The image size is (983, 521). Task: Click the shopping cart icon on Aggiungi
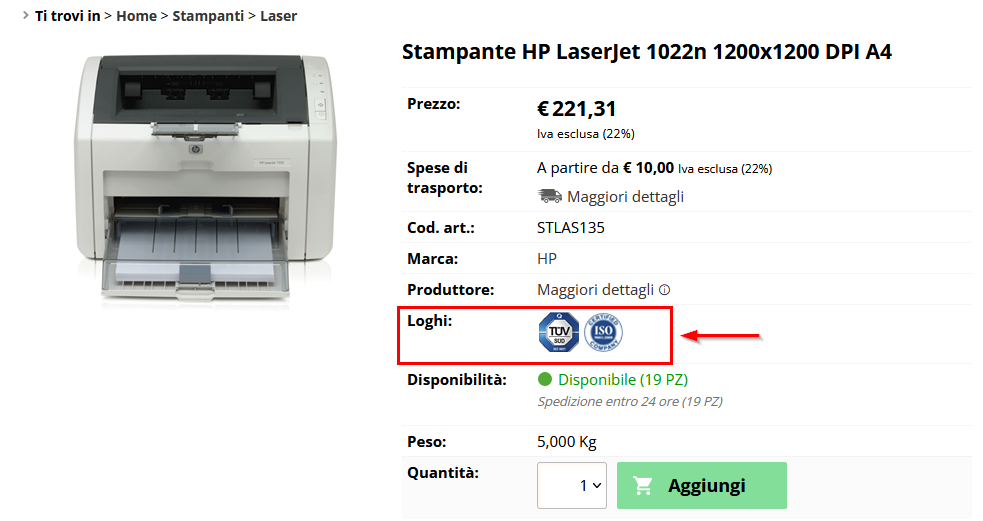[x=643, y=485]
